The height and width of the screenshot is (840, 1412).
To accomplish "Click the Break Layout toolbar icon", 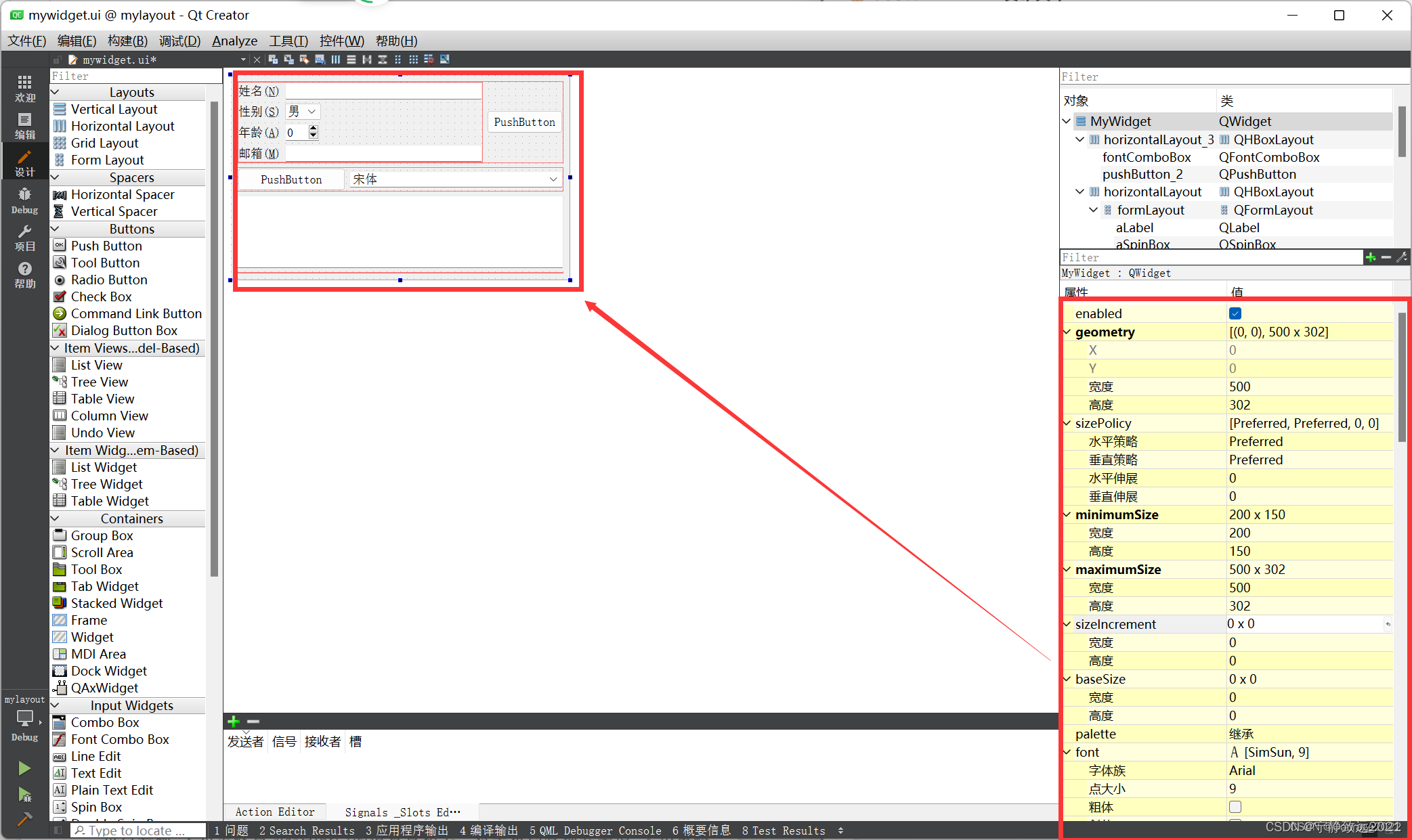I will (x=429, y=60).
